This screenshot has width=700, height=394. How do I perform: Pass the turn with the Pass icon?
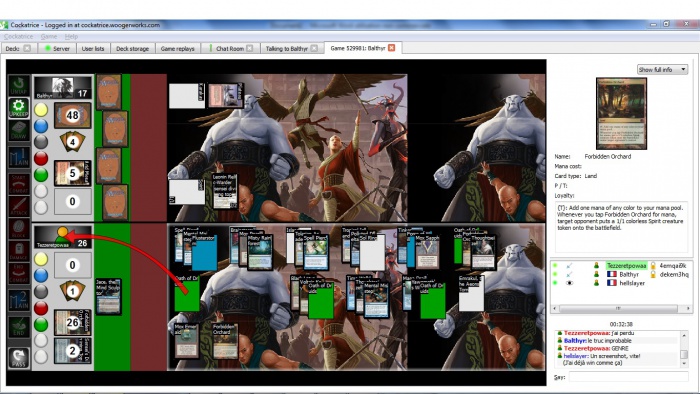(18, 357)
